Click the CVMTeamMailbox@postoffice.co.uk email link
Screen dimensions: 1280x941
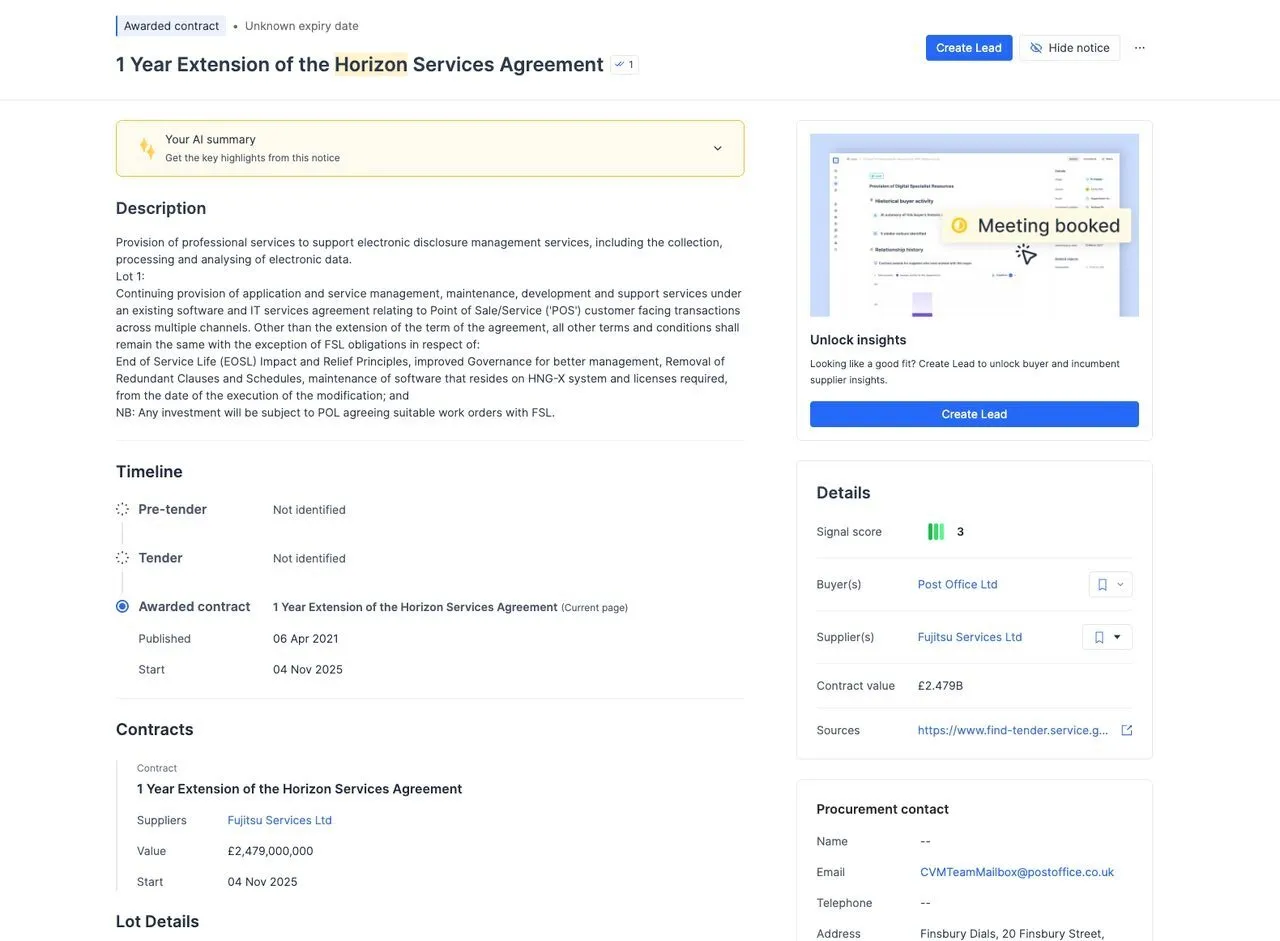(1017, 872)
